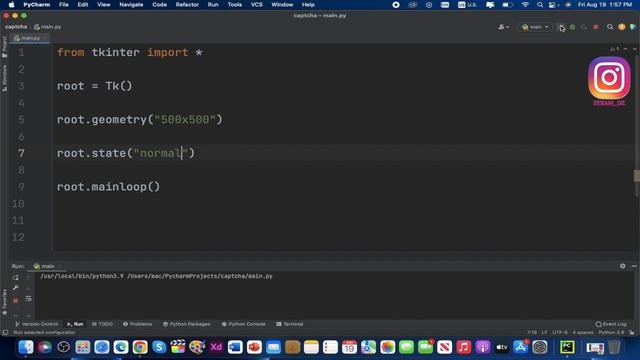
Task: Stop the process in the Run panel
Action: point(16,300)
